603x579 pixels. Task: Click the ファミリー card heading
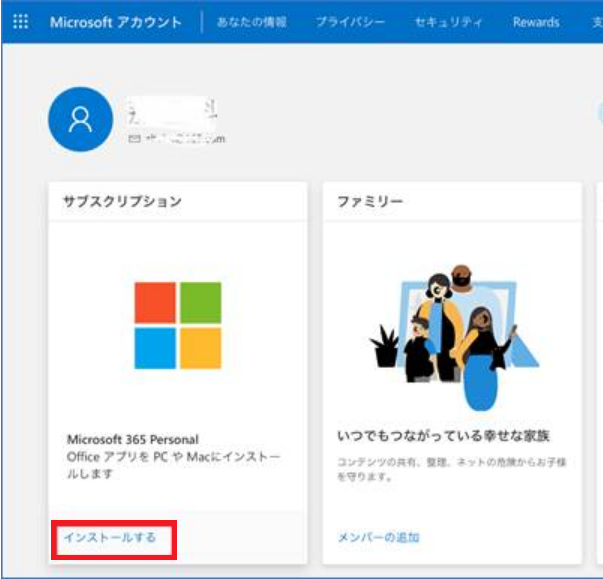click(x=370, y=201)
